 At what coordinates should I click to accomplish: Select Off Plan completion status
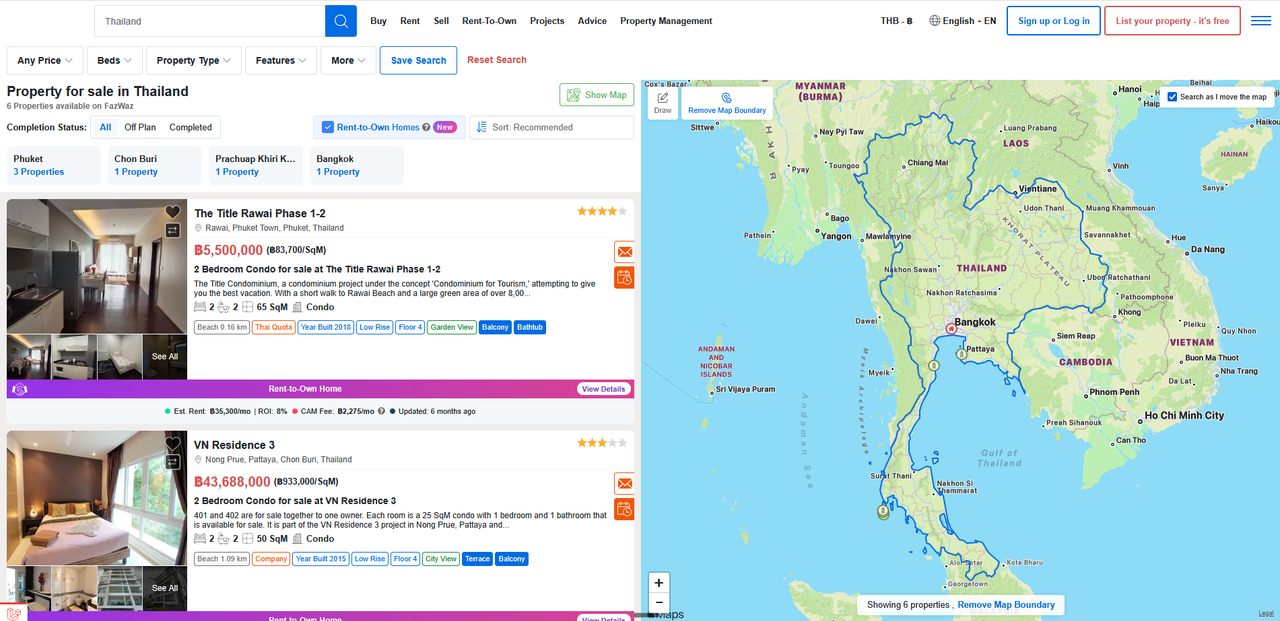tap(140, 127)
